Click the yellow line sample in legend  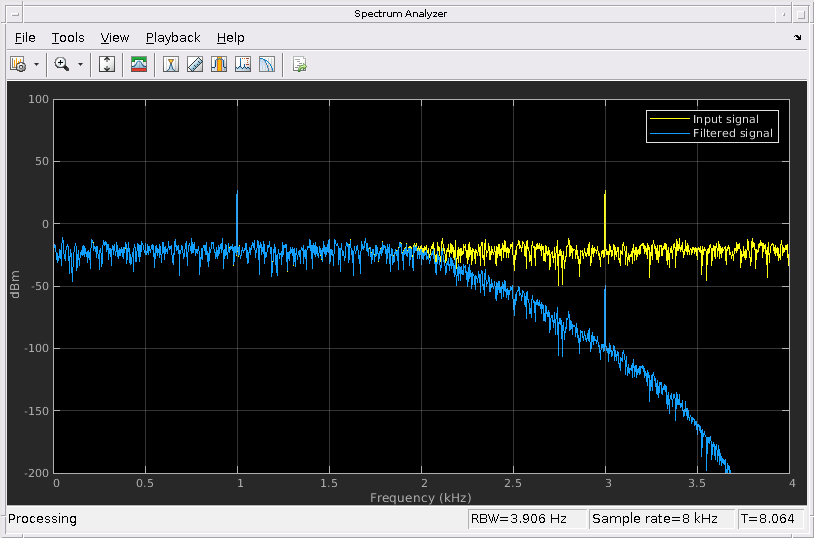[x=669, y=119]
